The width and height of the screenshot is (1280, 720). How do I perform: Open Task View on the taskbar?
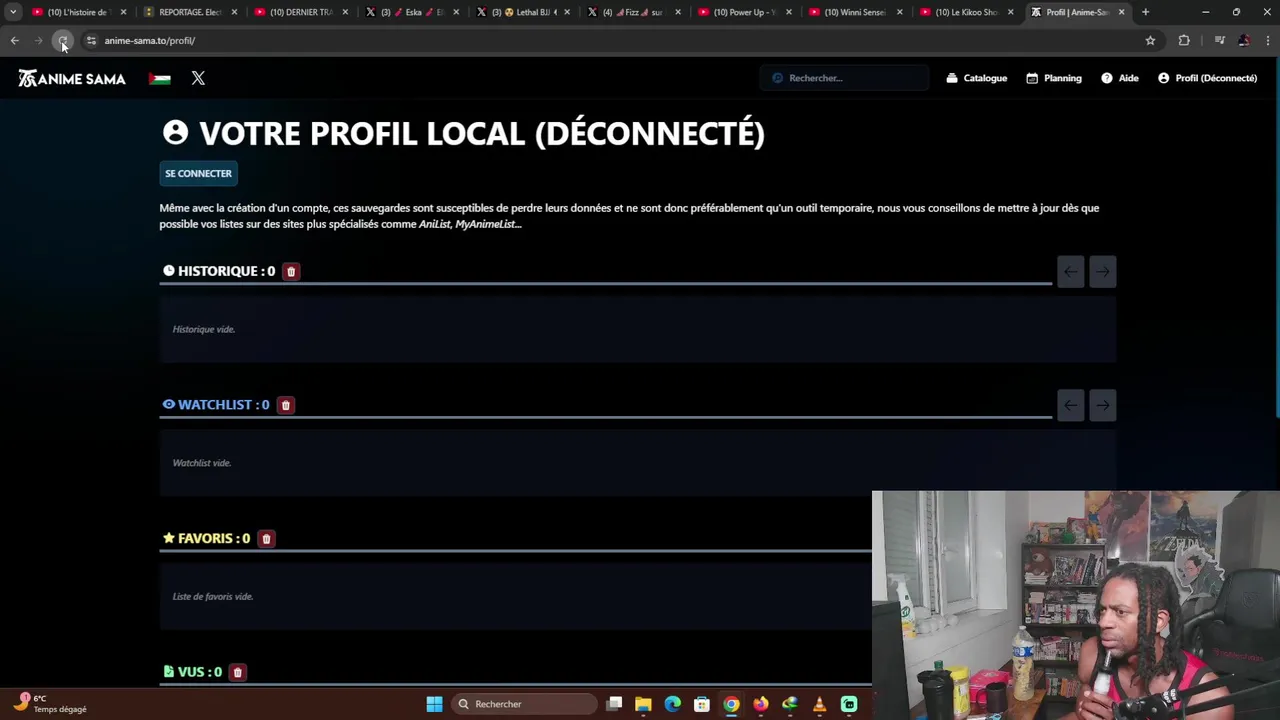coord(614,704)
